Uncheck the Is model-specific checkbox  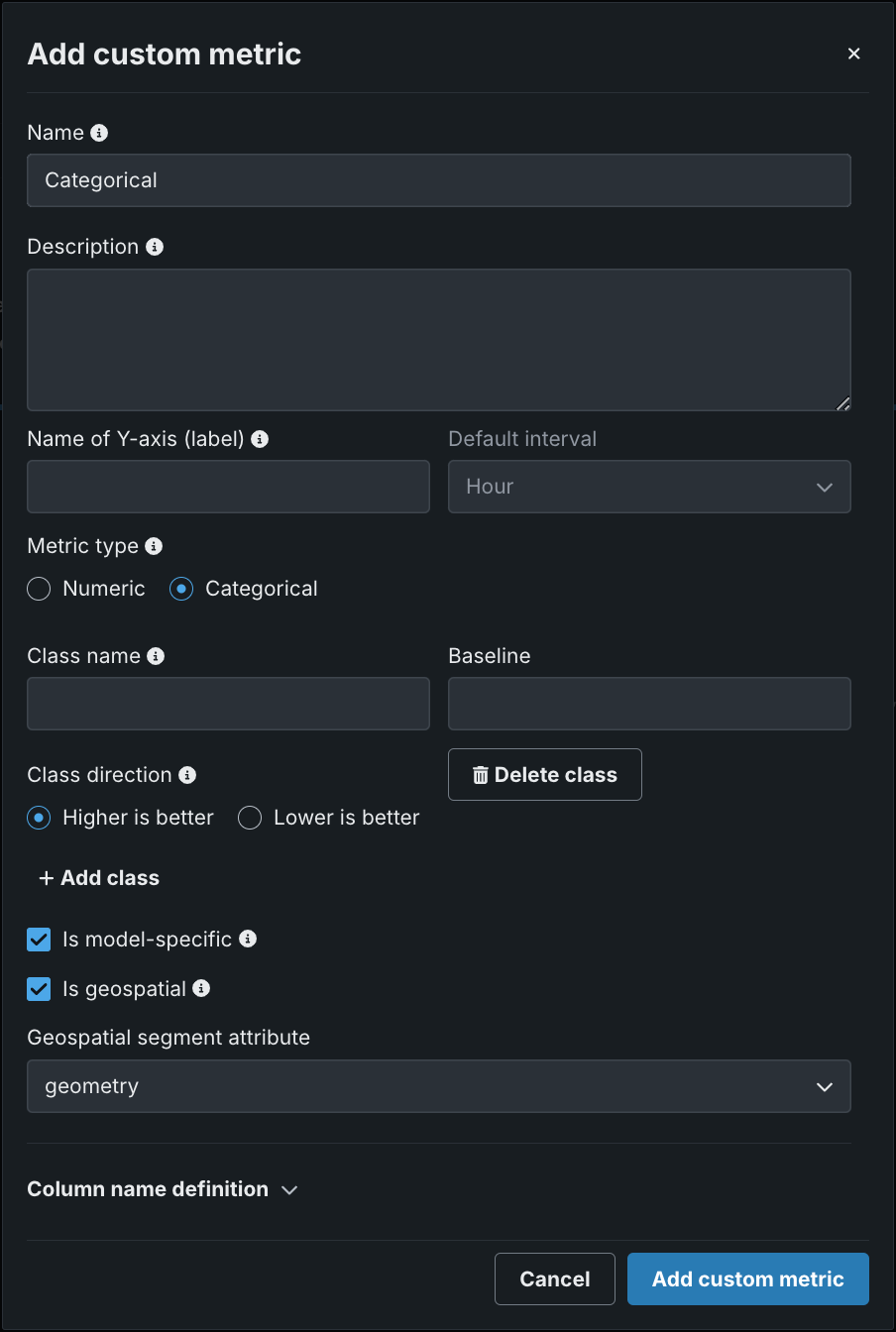tap(39, 939)
